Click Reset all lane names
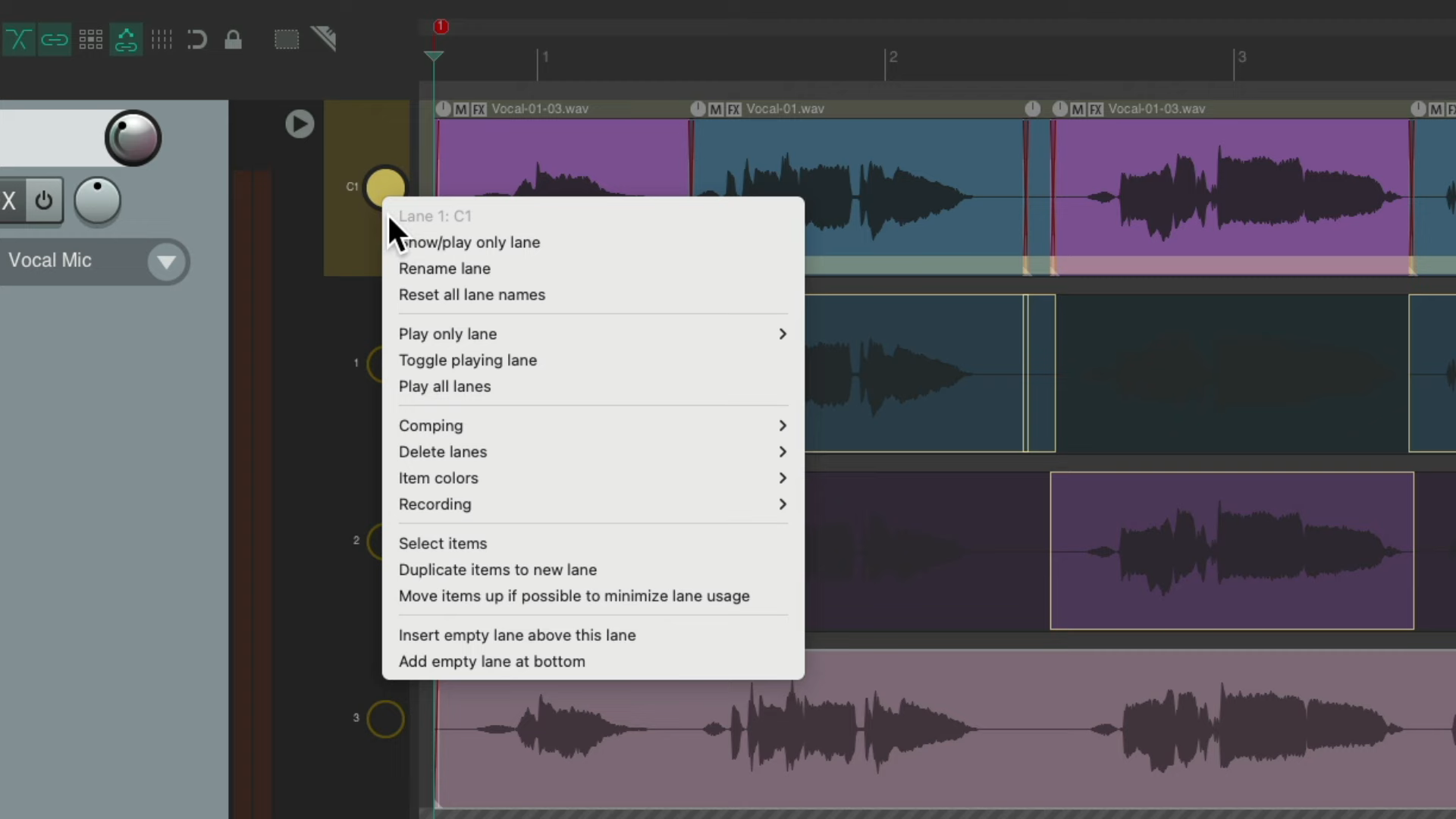This screenshot has width=1456, height=819. pos(472,295)
